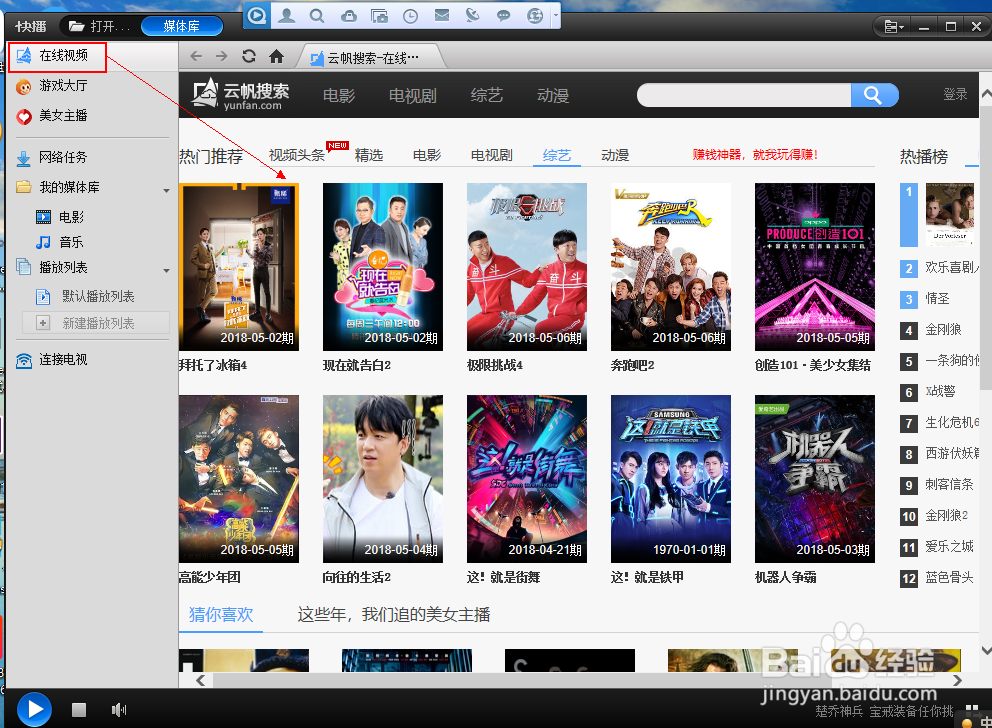The width and height of the screenshot is (992, 728).
Task: Open the cloud lock icon in toolbar
Action: pos(349,16)
